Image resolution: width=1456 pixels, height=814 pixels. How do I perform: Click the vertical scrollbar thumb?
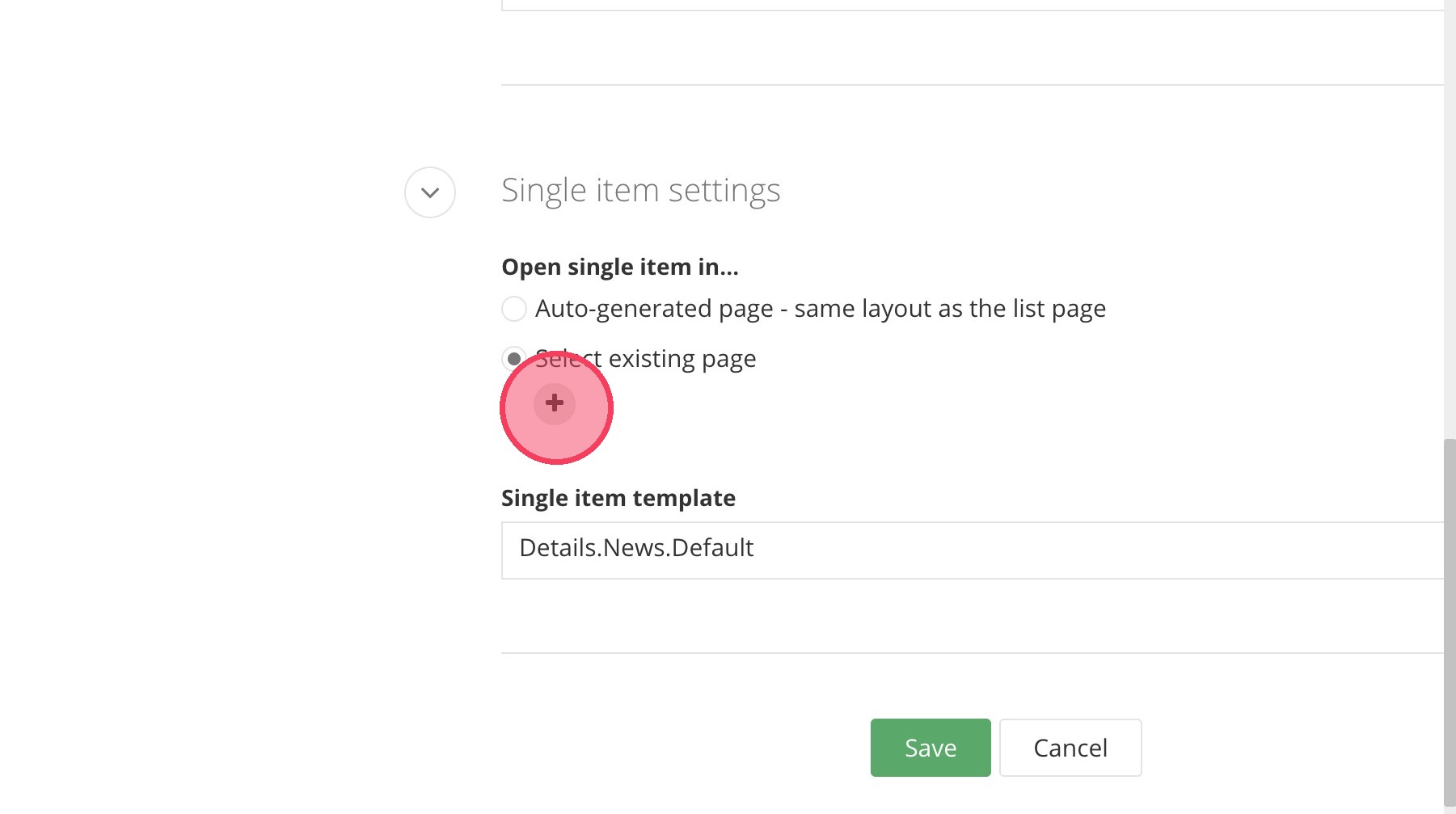1450,622
